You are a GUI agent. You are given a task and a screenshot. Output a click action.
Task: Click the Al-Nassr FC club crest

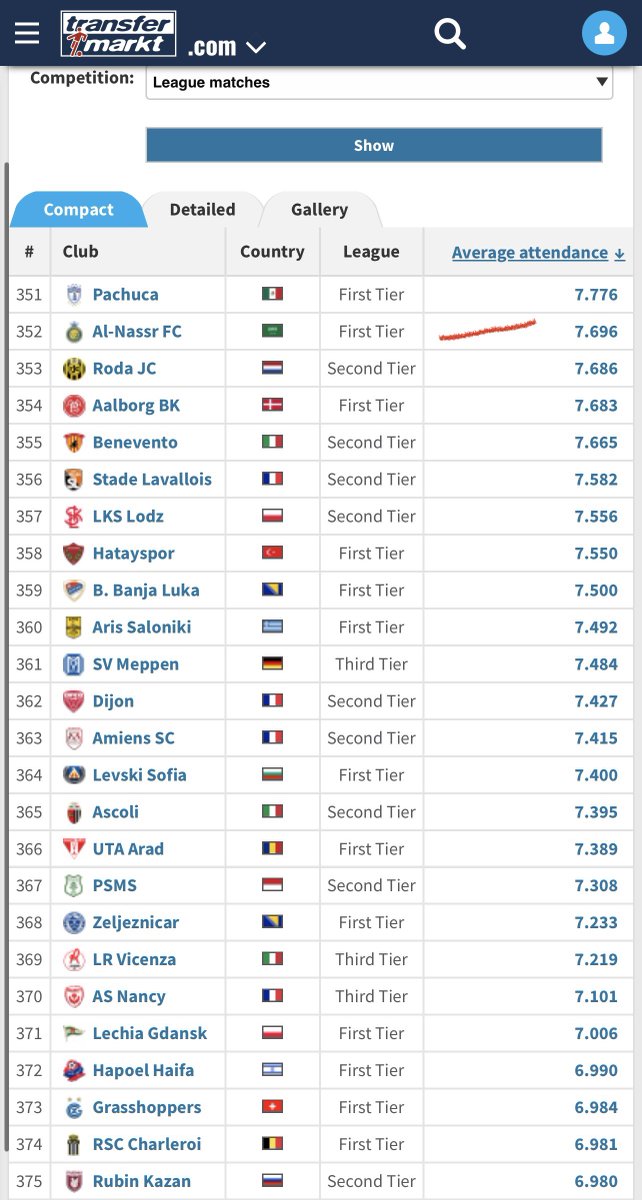tap(74, 332)
